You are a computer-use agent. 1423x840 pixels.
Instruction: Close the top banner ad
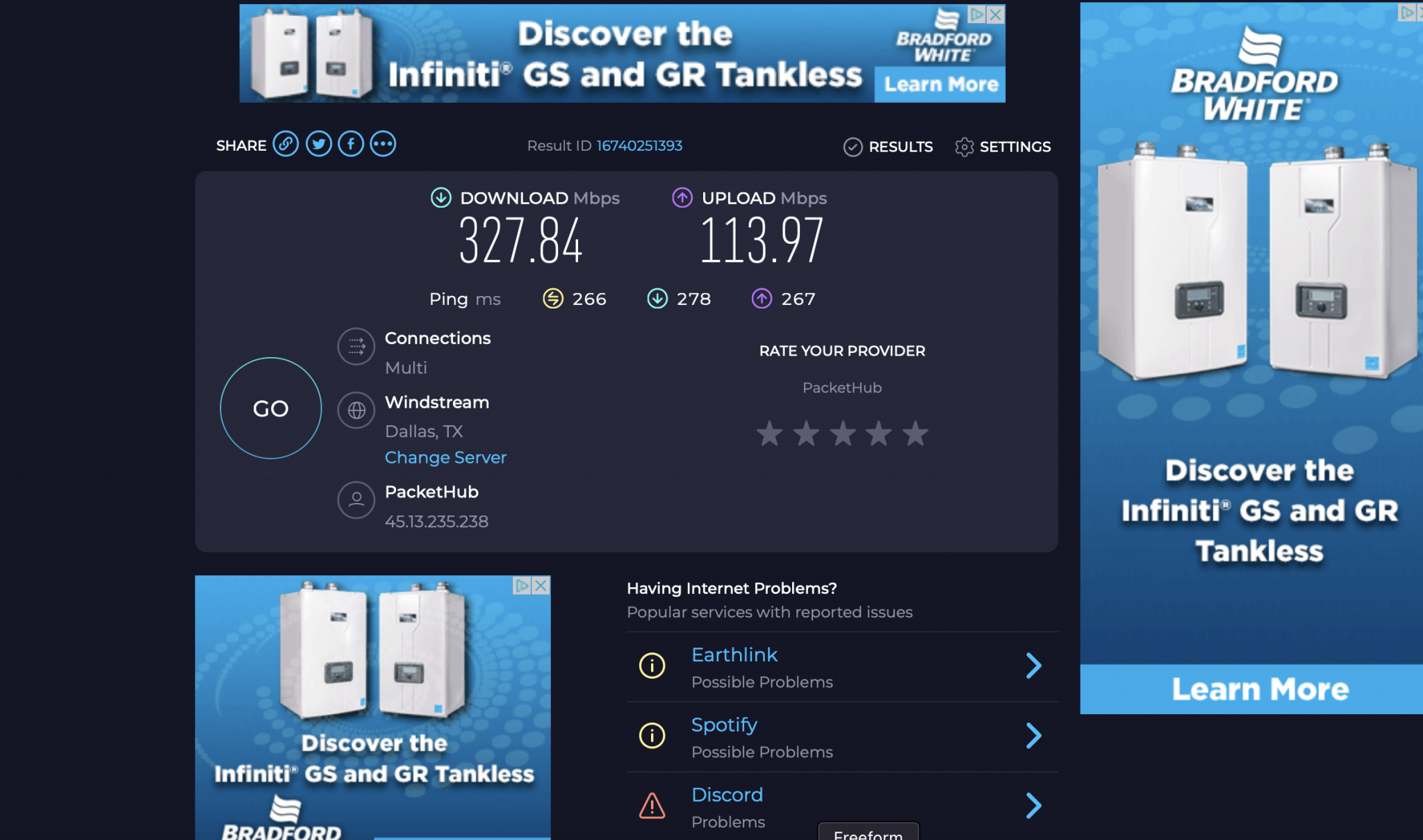click(996, 14)
